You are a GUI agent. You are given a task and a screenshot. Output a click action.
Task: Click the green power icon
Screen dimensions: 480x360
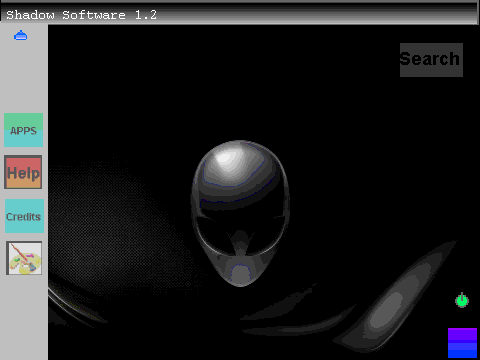tap(462, 300)
